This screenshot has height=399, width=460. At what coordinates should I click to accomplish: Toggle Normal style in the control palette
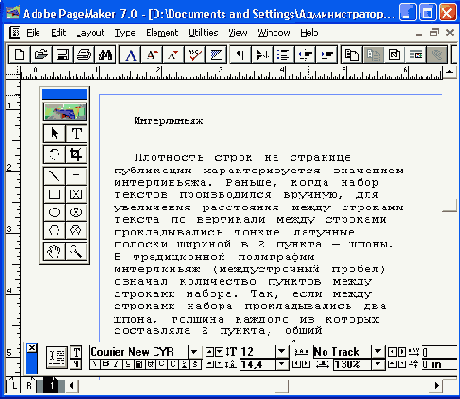[x=95, y=364]
